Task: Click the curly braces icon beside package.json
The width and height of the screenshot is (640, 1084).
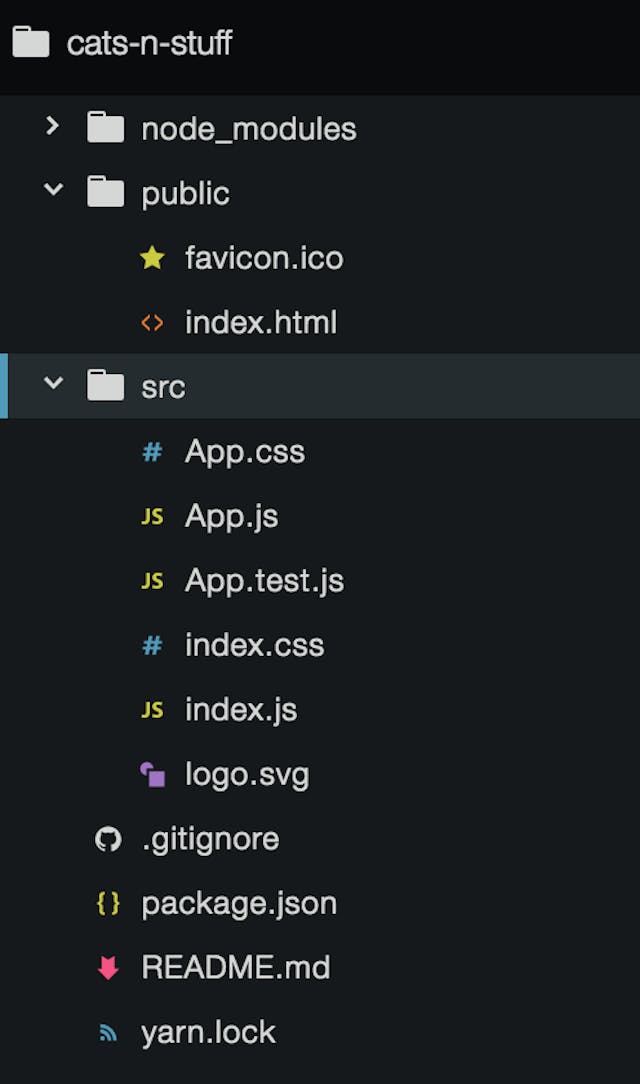Action: click(x=108, y=903)
